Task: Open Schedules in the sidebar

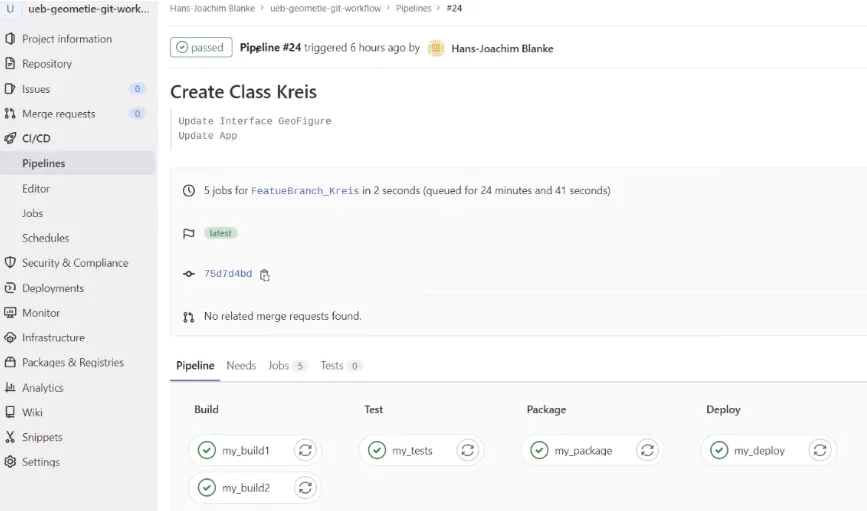Action: pos(45,238)
